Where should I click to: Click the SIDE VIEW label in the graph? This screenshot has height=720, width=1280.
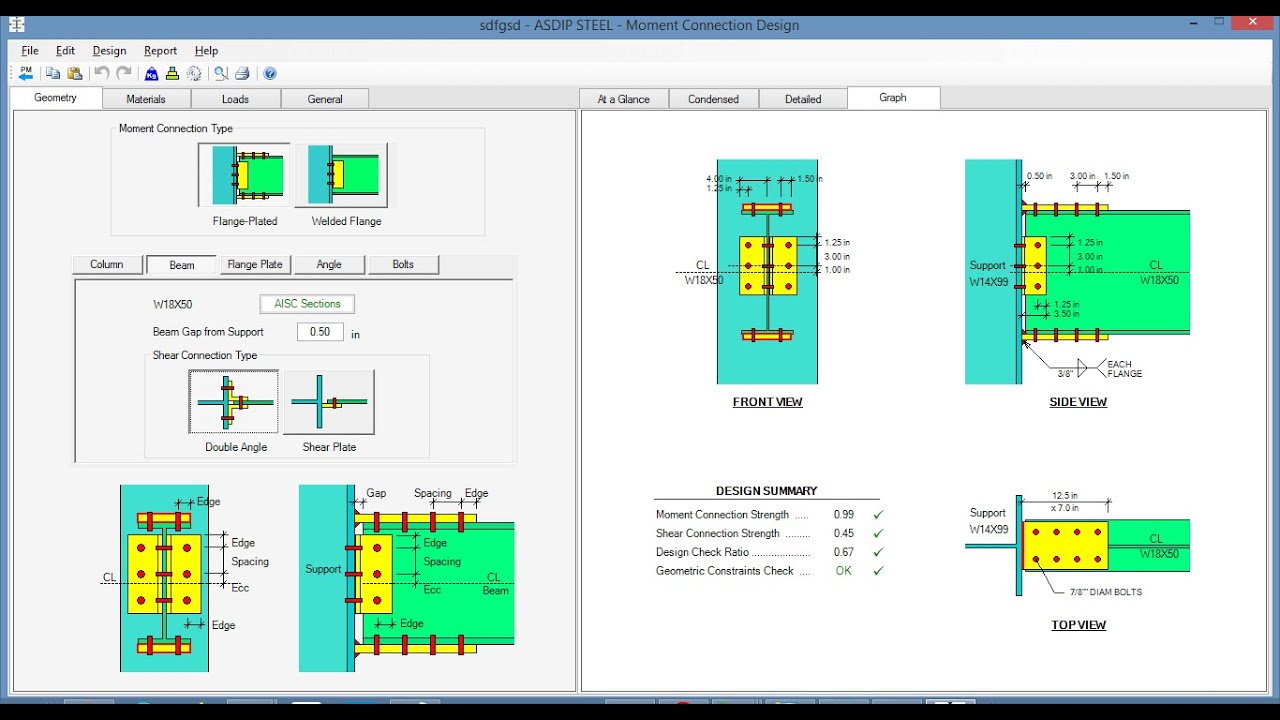tap(1078, 402)
